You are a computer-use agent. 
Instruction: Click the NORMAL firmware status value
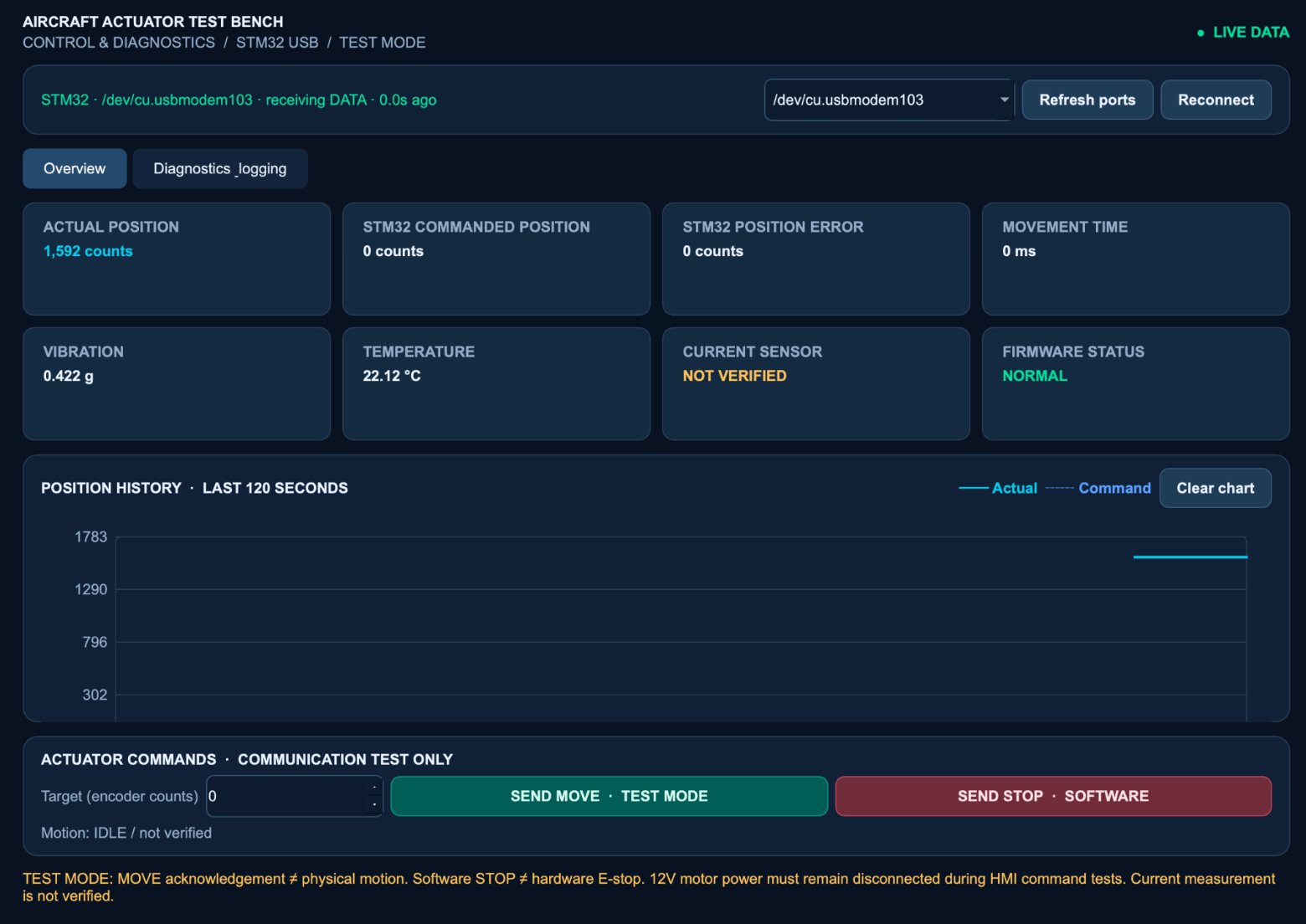(x=1035, y=376)
